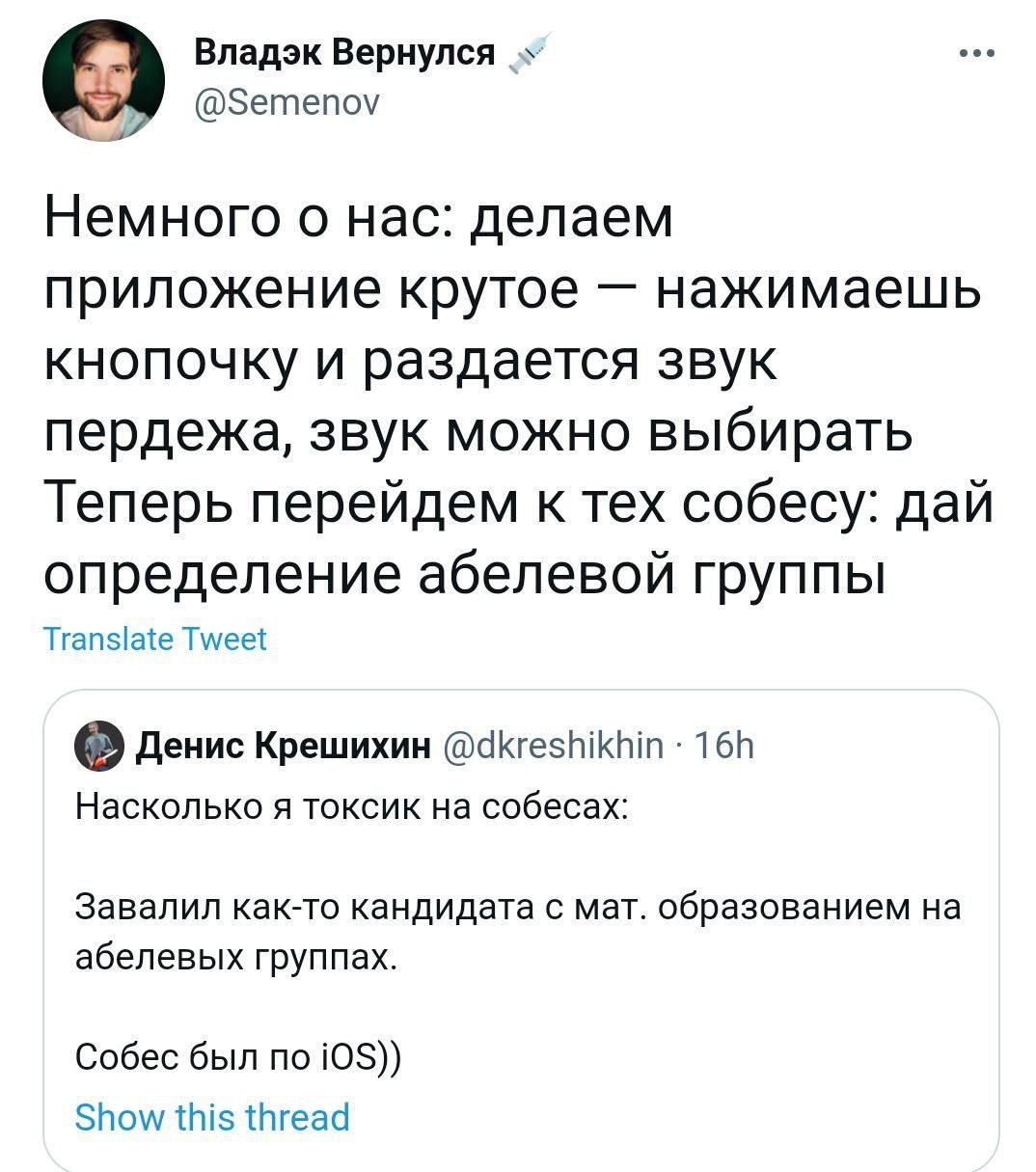Click Владэк Вернулся's profile avatar

pyautogui.click(x=104, y=81)
